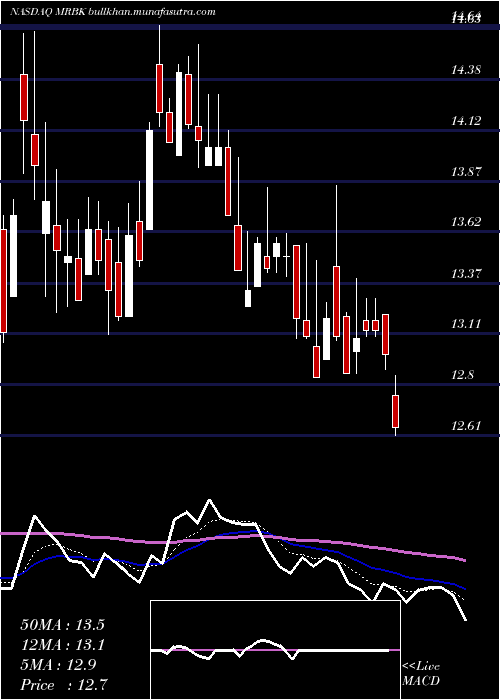Click the 13.37 price axis label
This screenshot has height=700, width=500.
pos(466,273)
